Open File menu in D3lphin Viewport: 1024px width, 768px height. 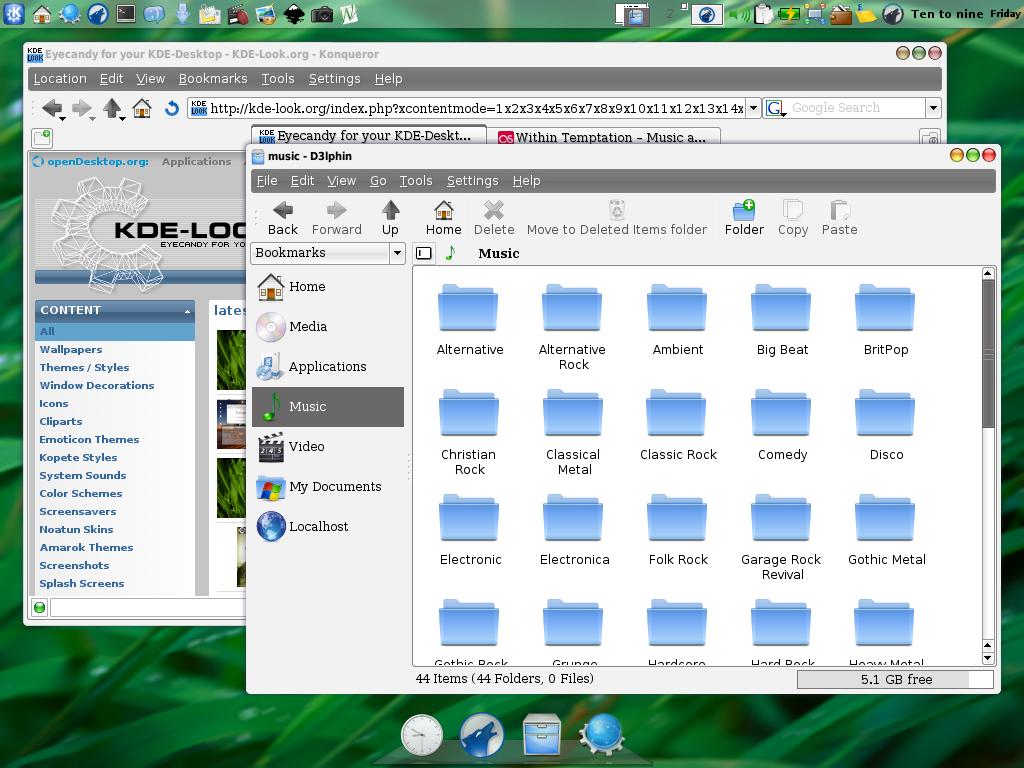point(267,181)
